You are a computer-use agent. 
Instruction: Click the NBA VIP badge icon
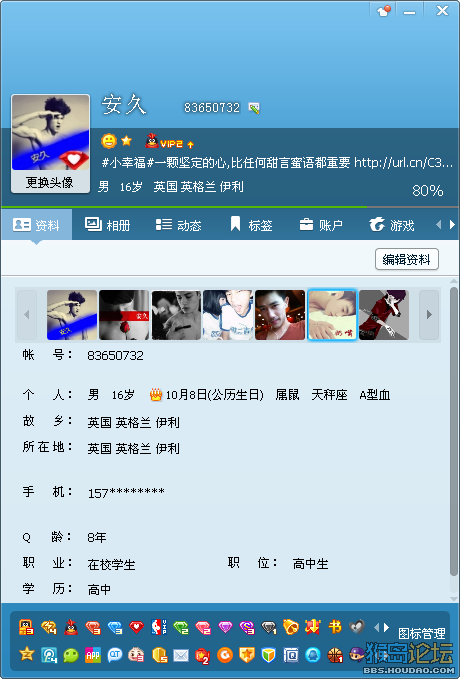[159, 627]
